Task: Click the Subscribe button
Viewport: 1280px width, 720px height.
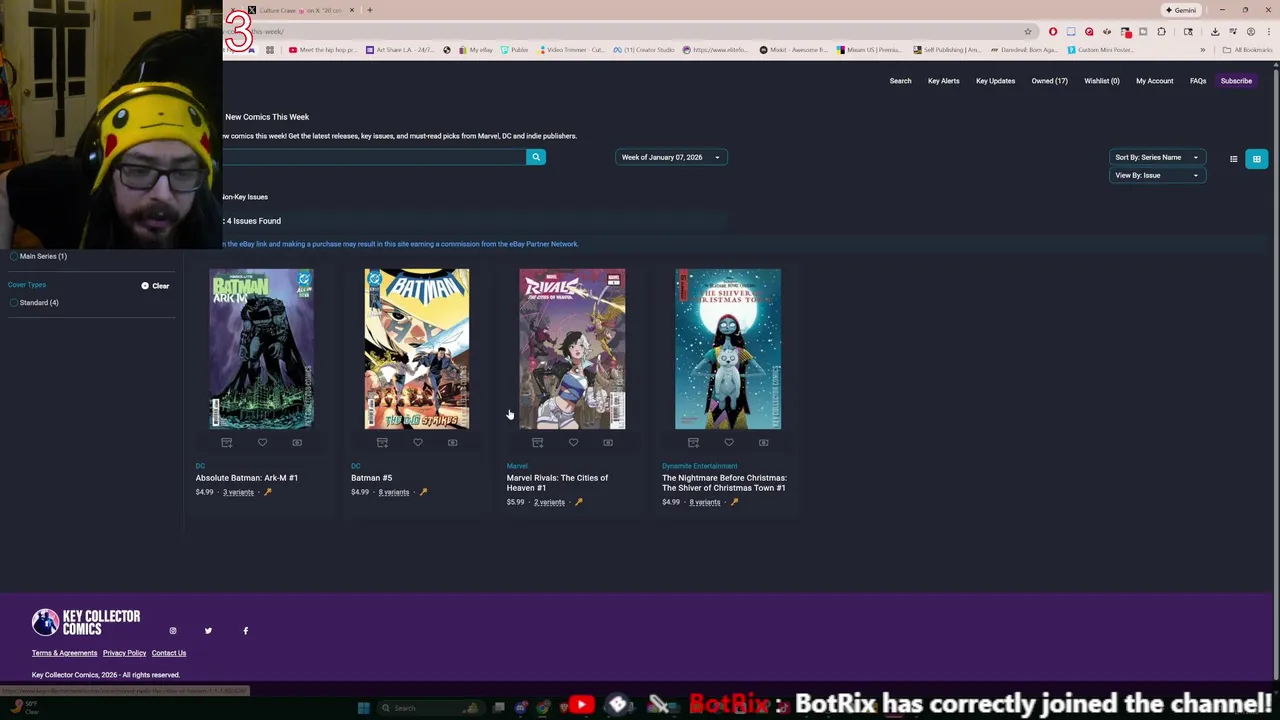Action: tap(1236, 81)
